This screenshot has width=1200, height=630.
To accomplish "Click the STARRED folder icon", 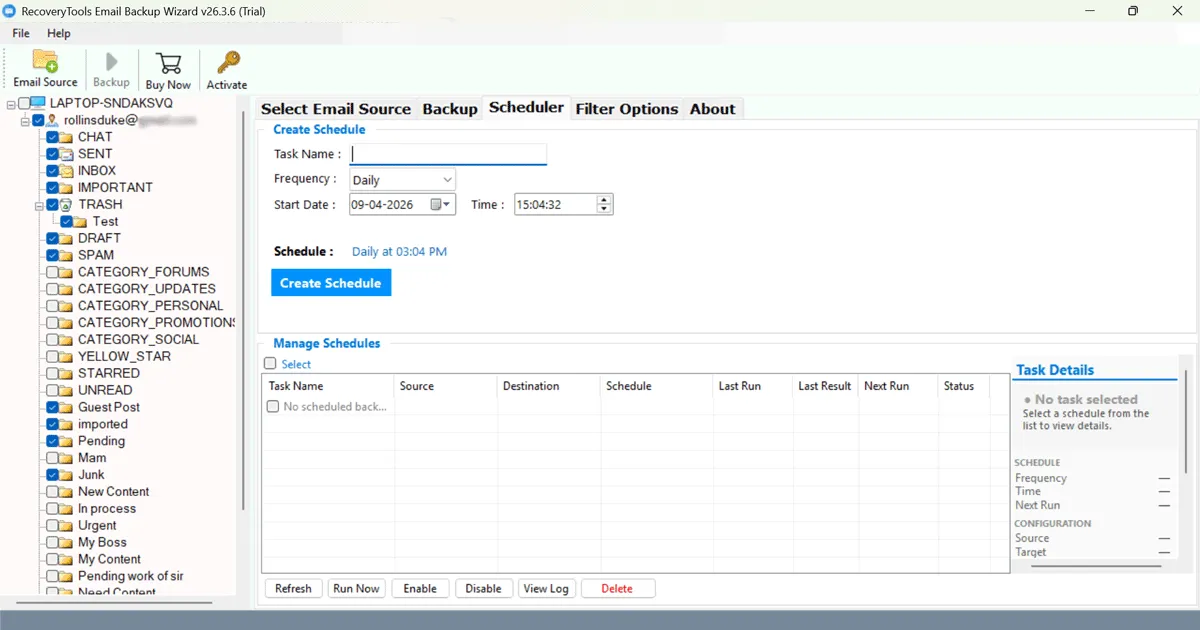I will 68,374.
